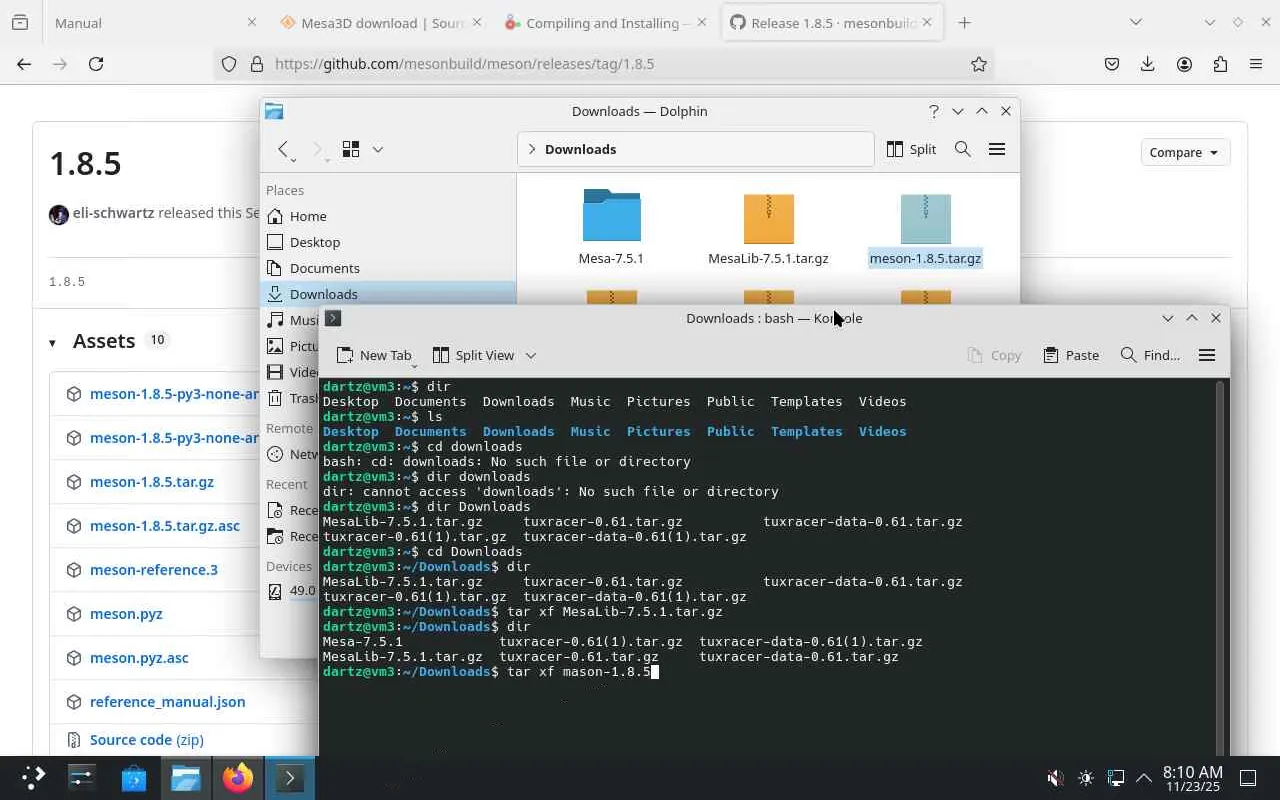Viewport: 1280px width, 800px height.
Task: Open eli-schwartz profile link
Action: (113, 213)
